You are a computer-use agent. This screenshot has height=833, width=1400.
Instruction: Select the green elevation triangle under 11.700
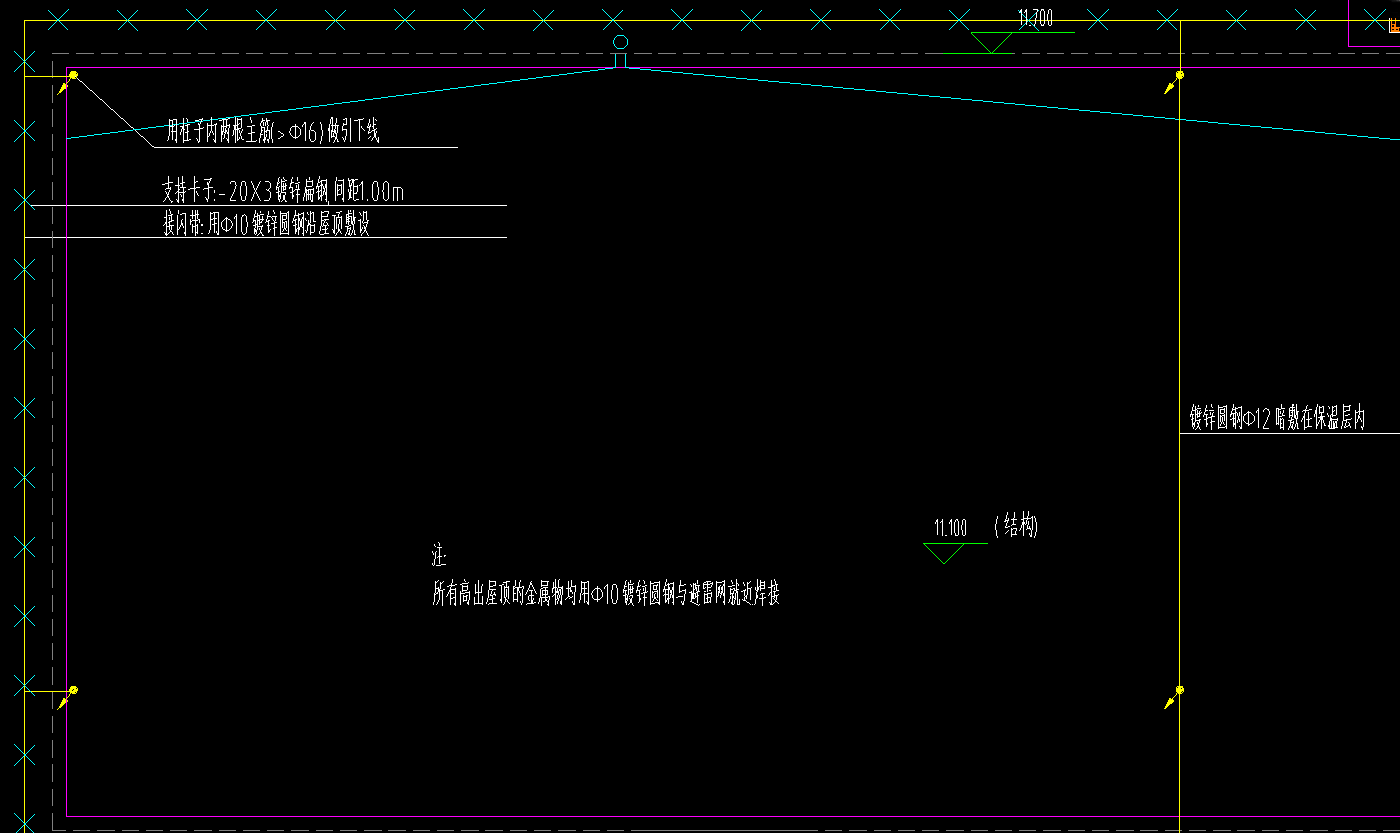(x=992, y=42)
